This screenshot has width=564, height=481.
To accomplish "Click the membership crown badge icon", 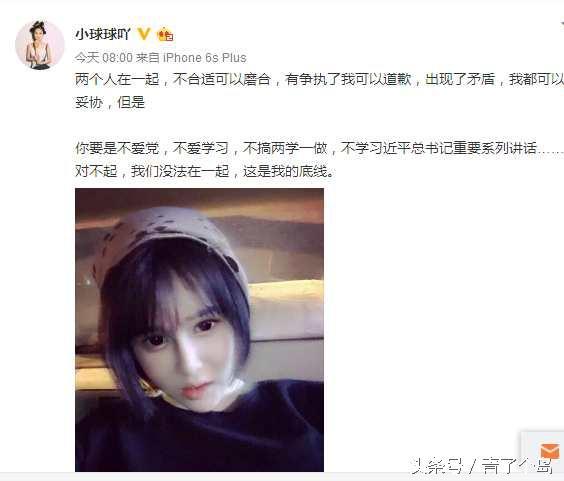I will 165,35.
